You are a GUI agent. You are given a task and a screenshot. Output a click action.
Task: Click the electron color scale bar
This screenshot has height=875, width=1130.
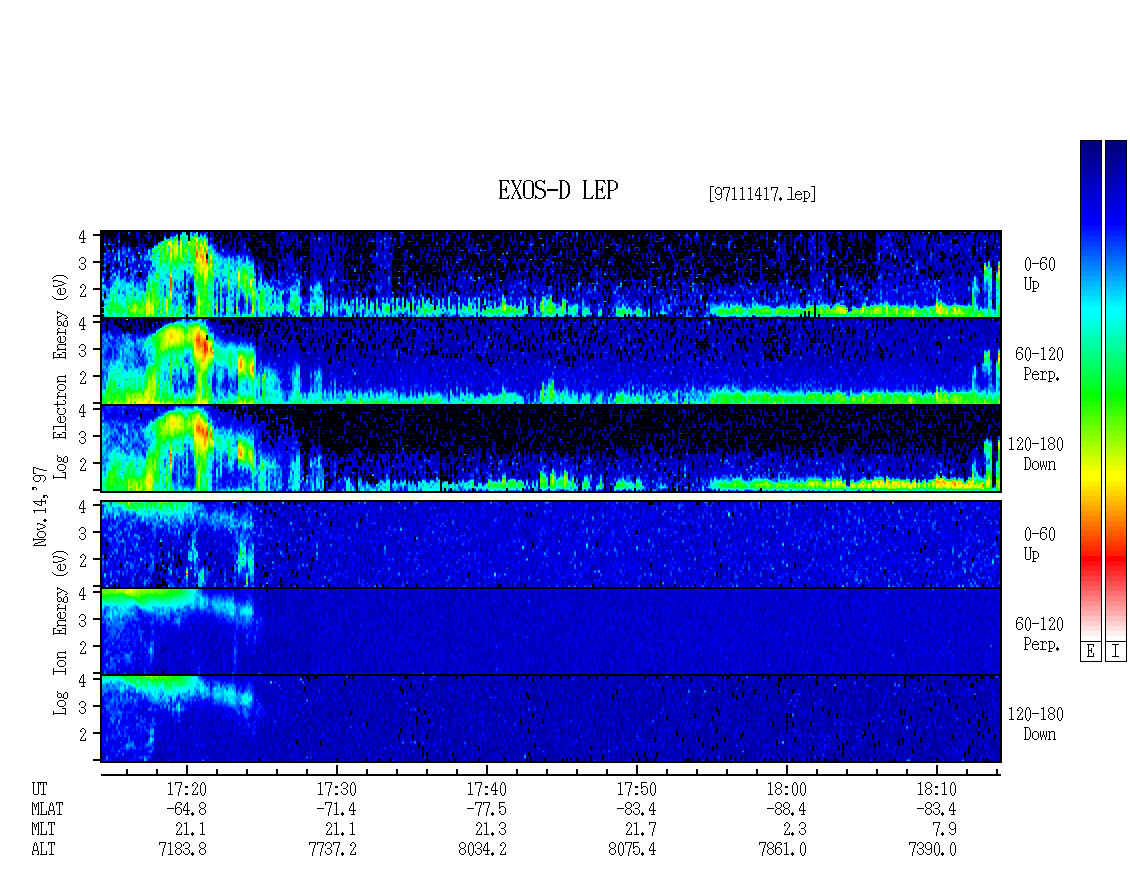coord(1090,390)
